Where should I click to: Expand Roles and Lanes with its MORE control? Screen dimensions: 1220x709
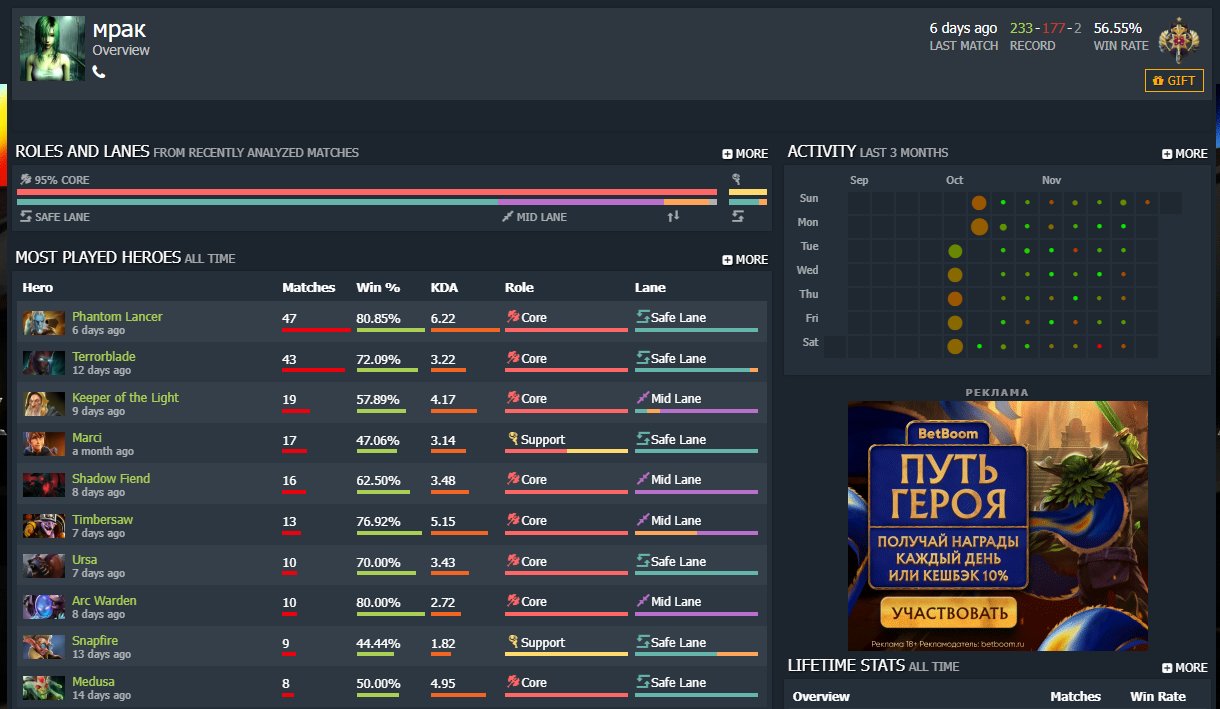tap(744, 153)
